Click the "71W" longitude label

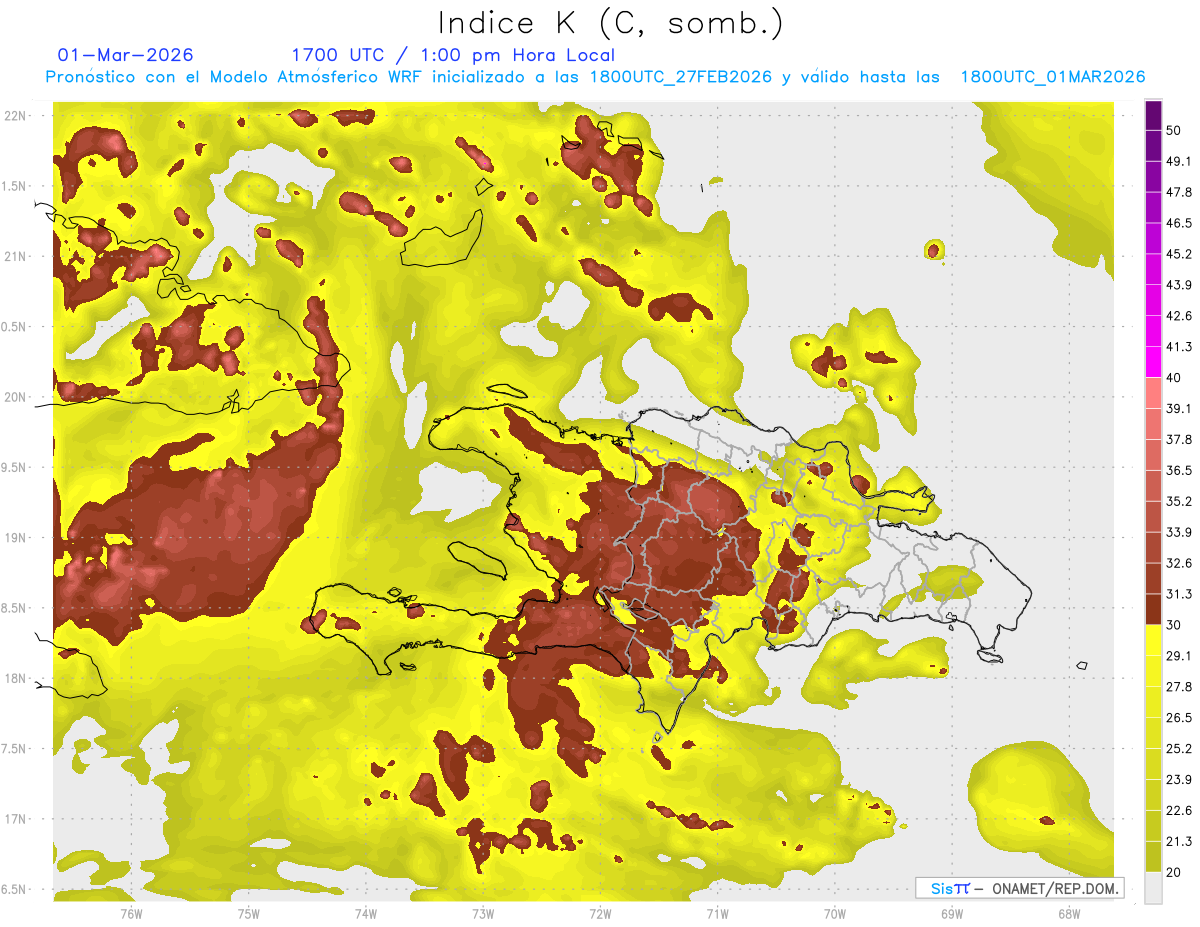tap(717, 914)
